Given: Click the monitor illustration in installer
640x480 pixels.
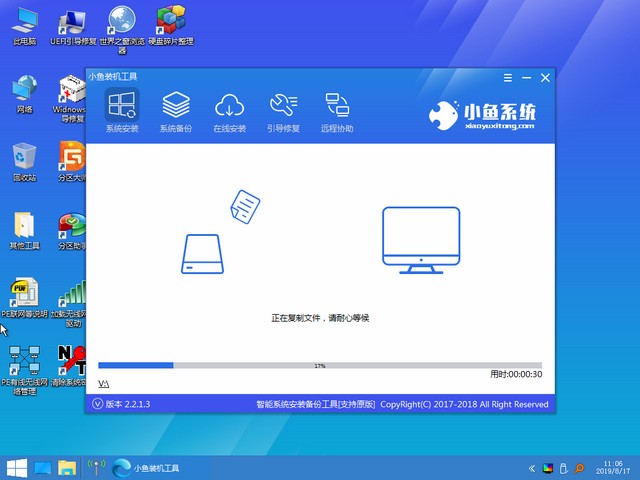Looking at the screenshot, I should pos(420,240).
